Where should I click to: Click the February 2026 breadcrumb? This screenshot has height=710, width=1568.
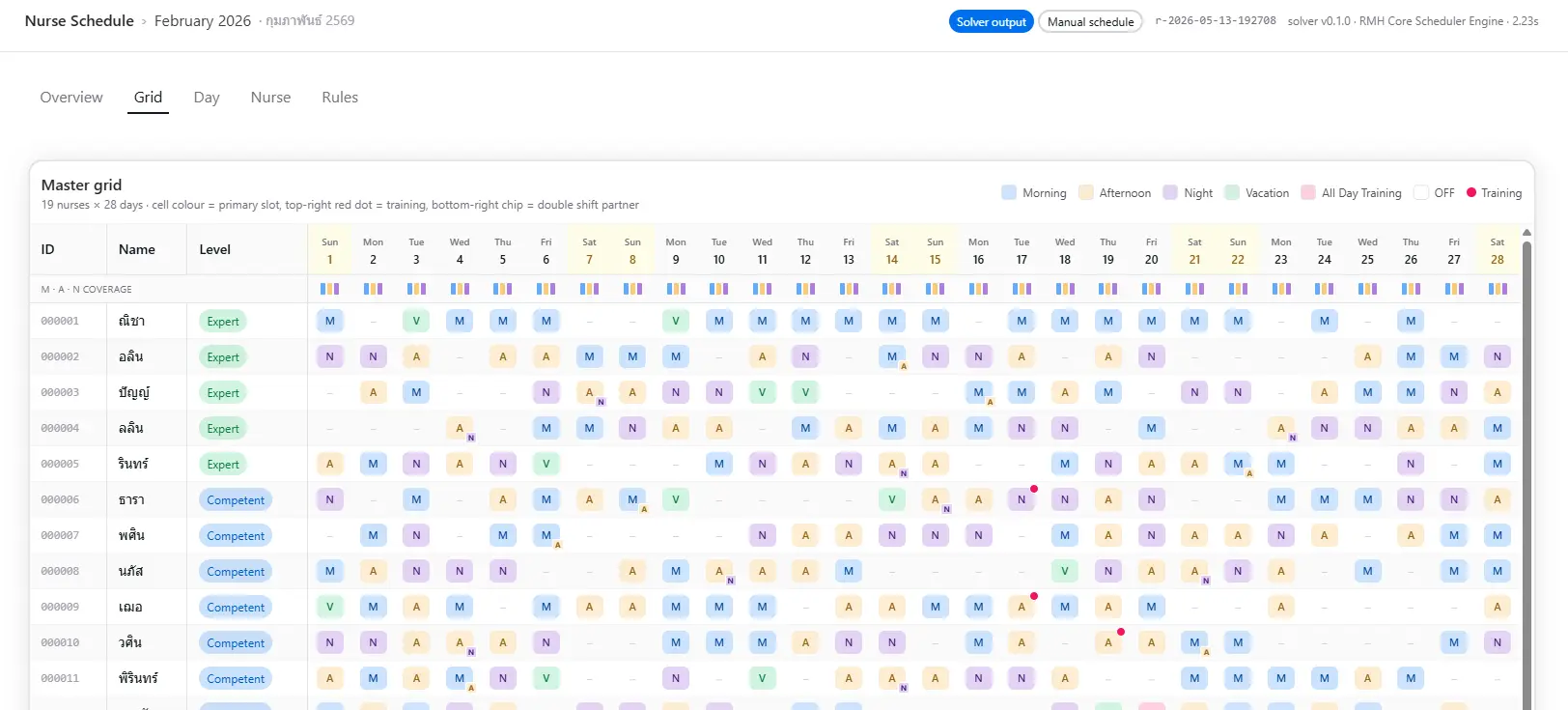[203, 21]
